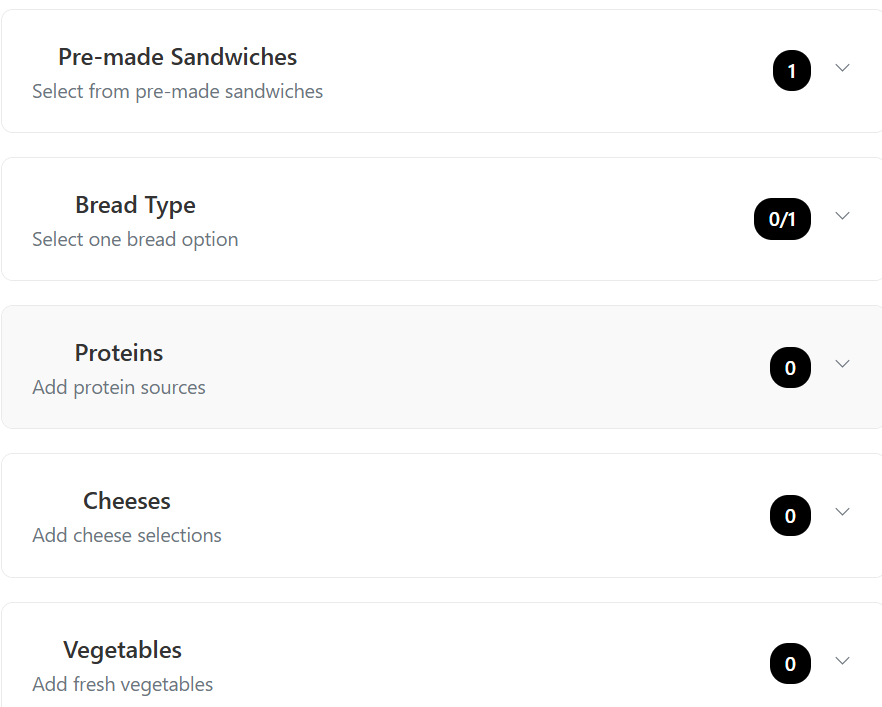
Task: Click the Pre-made Sandwiches count badge showing 1
Action: (x=791, y=71)
